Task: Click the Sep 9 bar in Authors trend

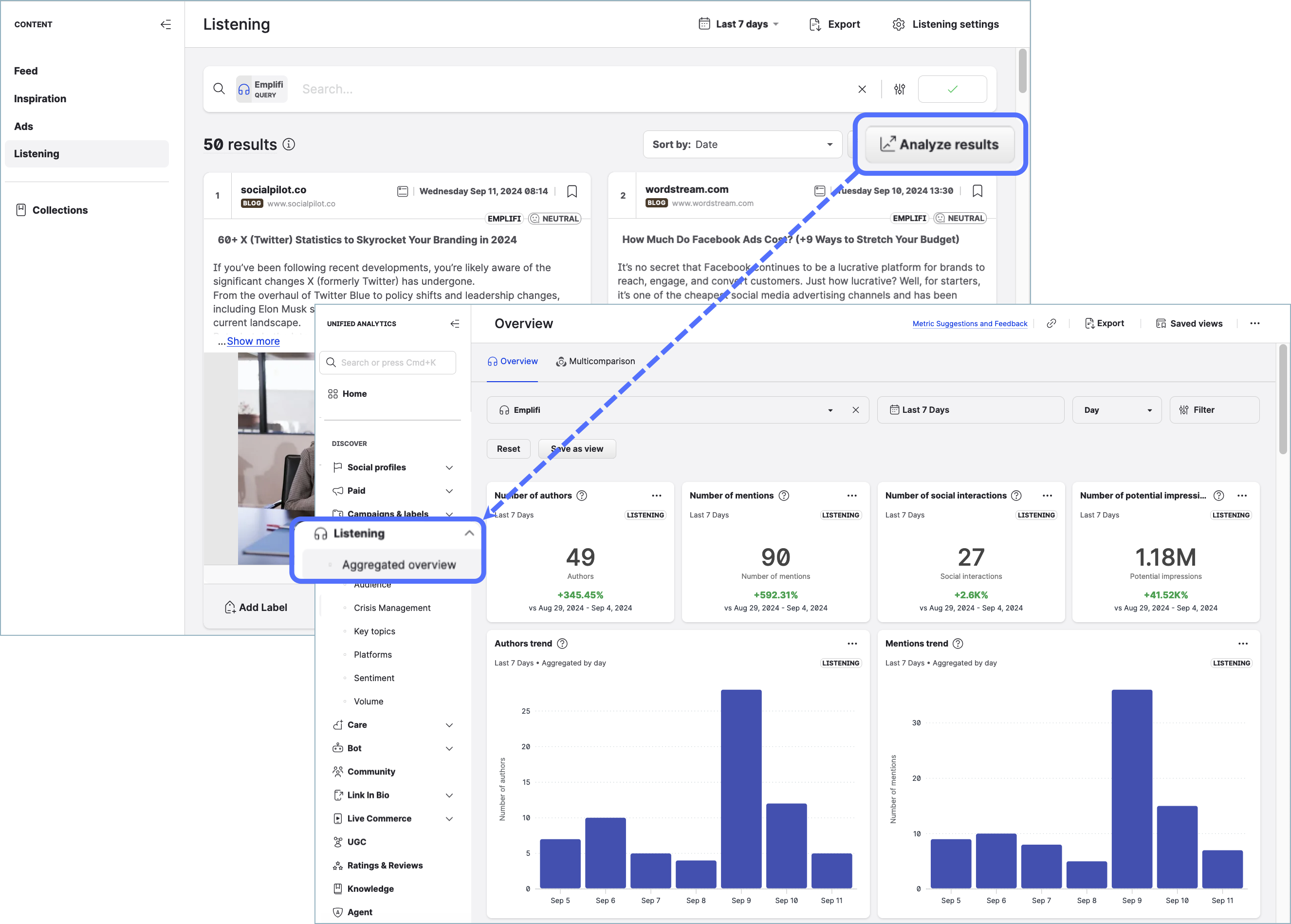Action: point(741,788)
